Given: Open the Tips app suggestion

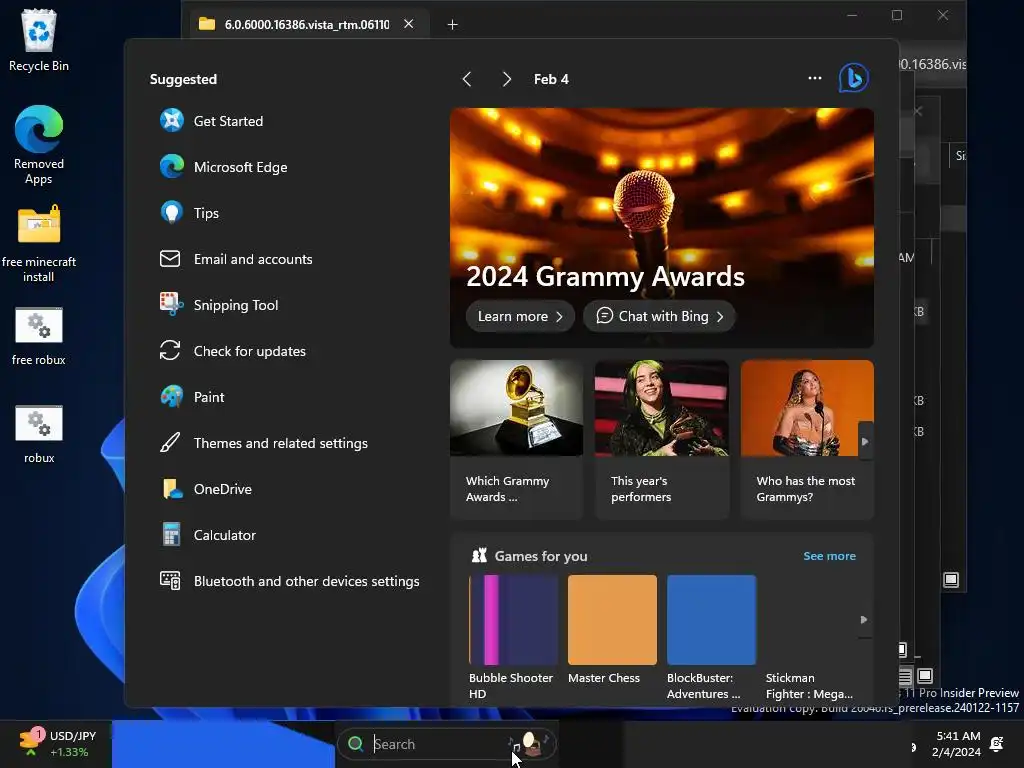Looking at the screenshot, I should (189, 213).
